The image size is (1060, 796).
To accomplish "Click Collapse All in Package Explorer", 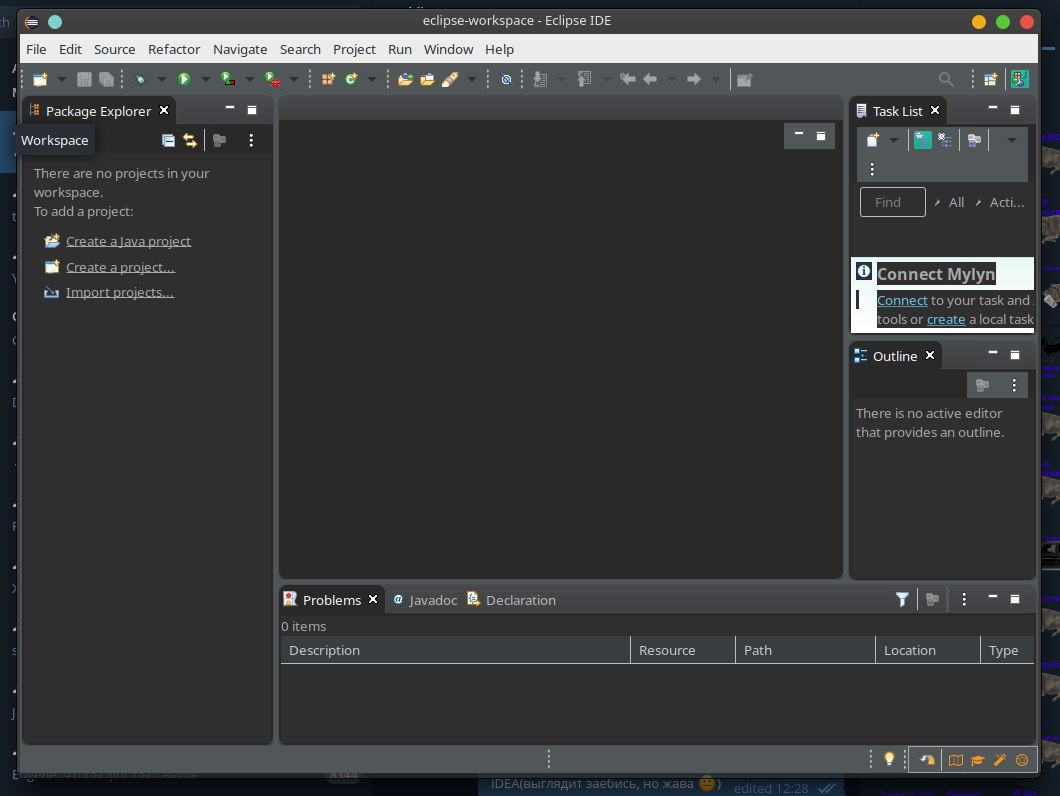I will pos(168,140).
